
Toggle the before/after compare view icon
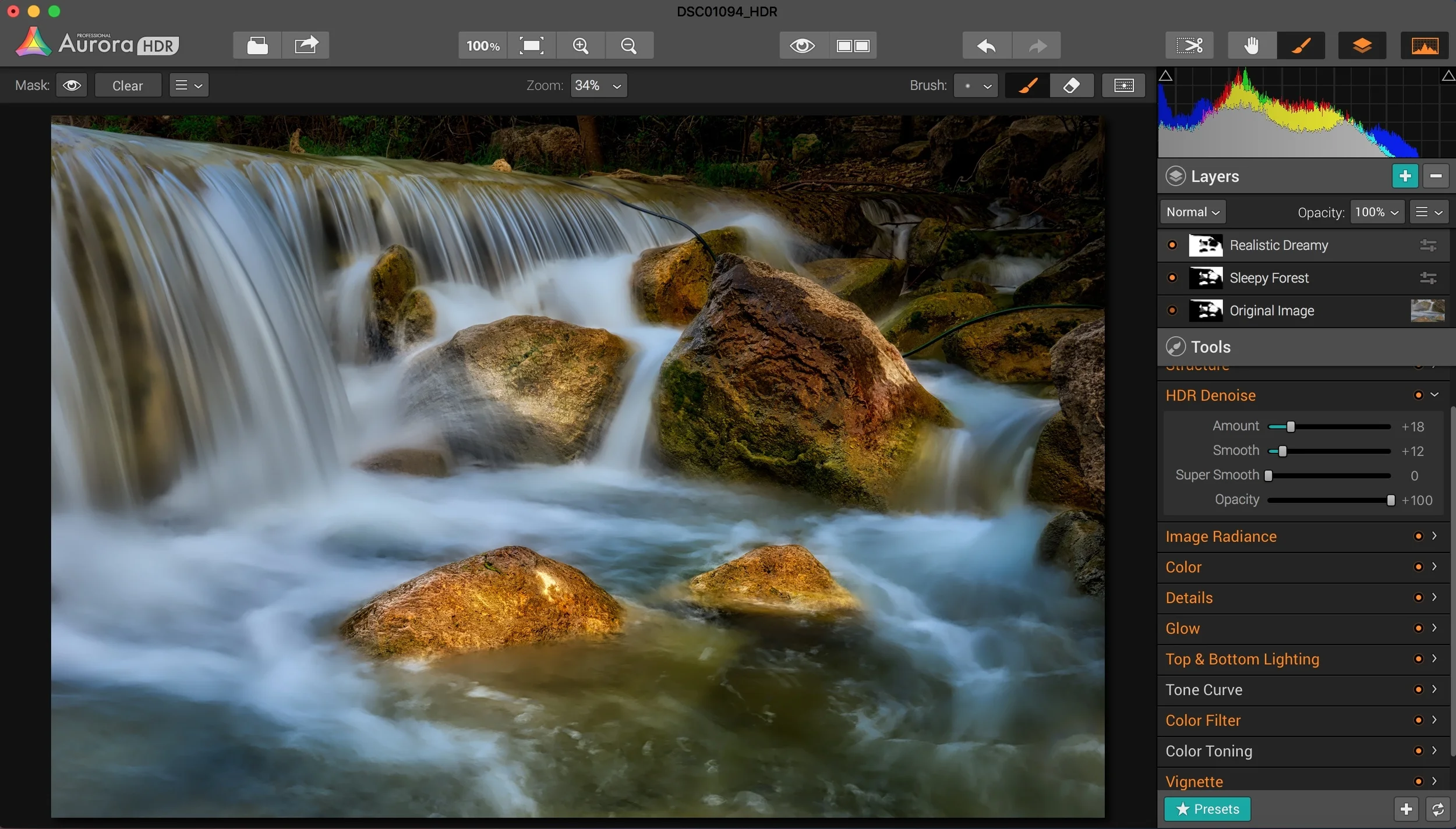tap(853, 45)
